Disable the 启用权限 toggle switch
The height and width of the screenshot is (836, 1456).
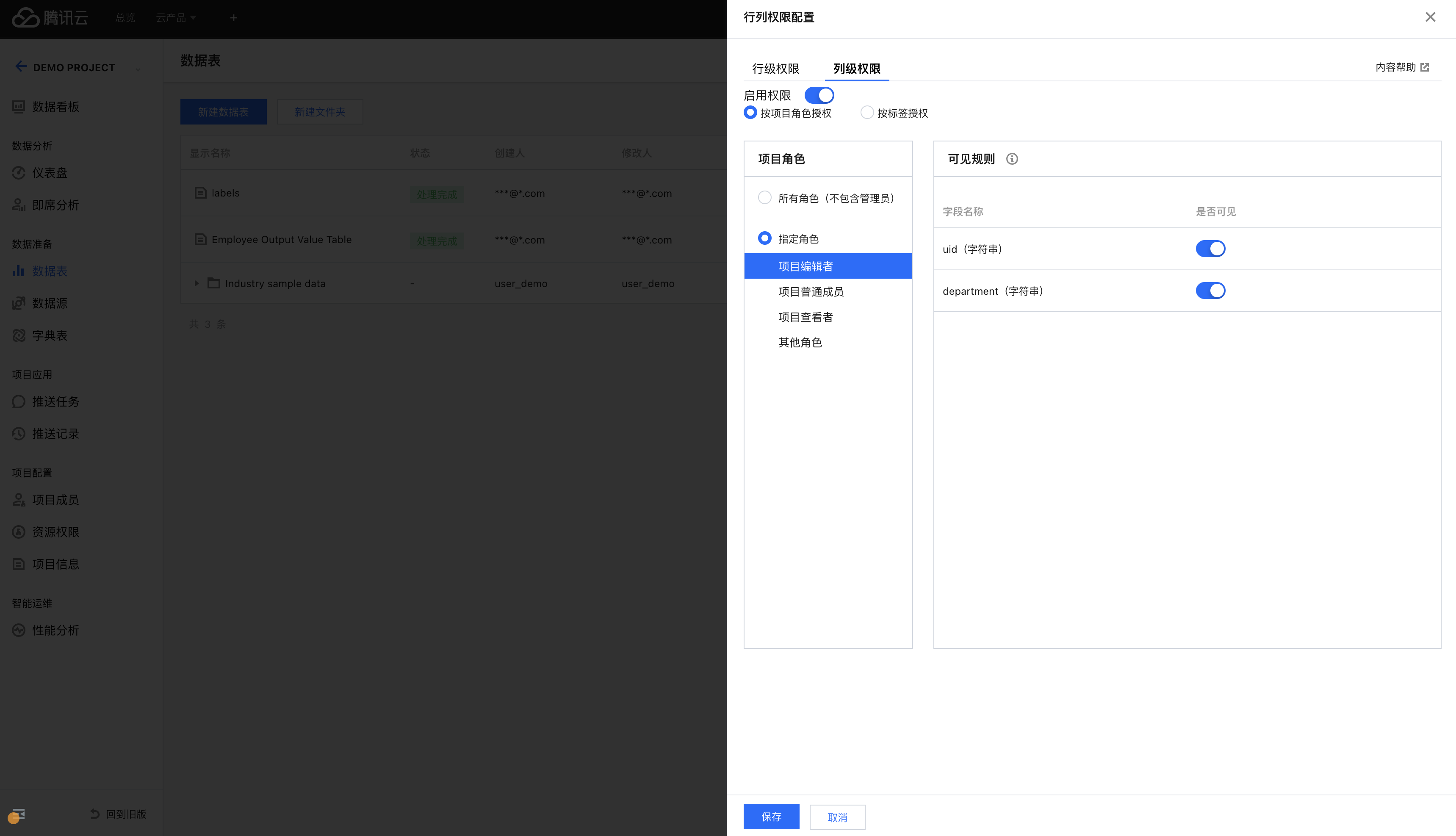pos(819,95)
